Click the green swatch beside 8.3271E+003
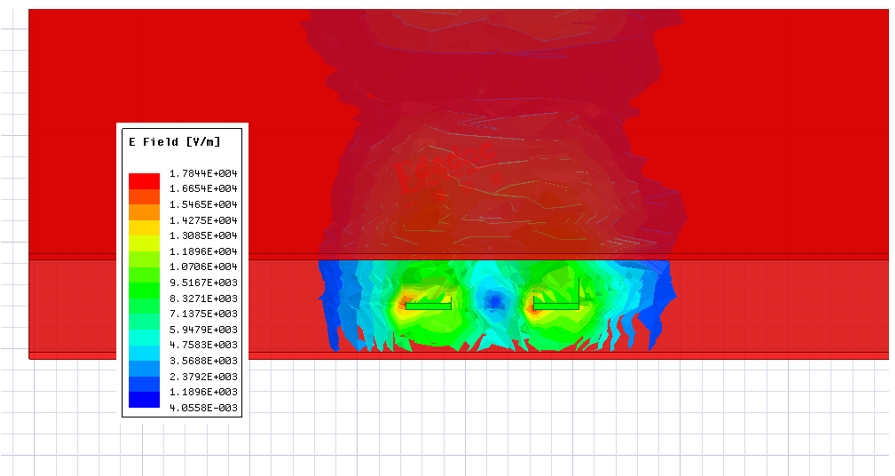The width and height of the screenshot is (895, 476). 144,298
